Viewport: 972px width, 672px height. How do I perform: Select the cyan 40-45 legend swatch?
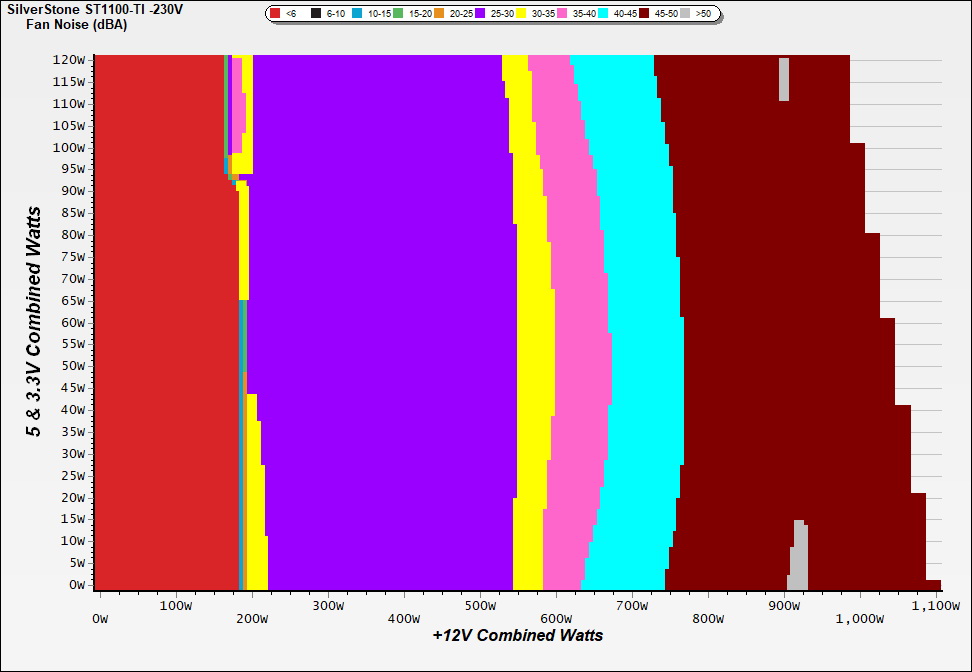pos(605,14)
